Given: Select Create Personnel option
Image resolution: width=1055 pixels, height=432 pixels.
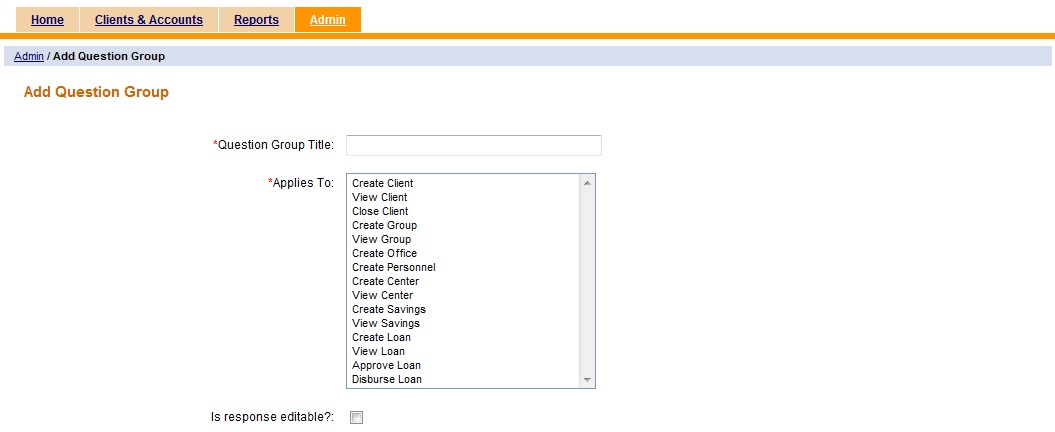Looking at the screenshot, I should (394, 267).
